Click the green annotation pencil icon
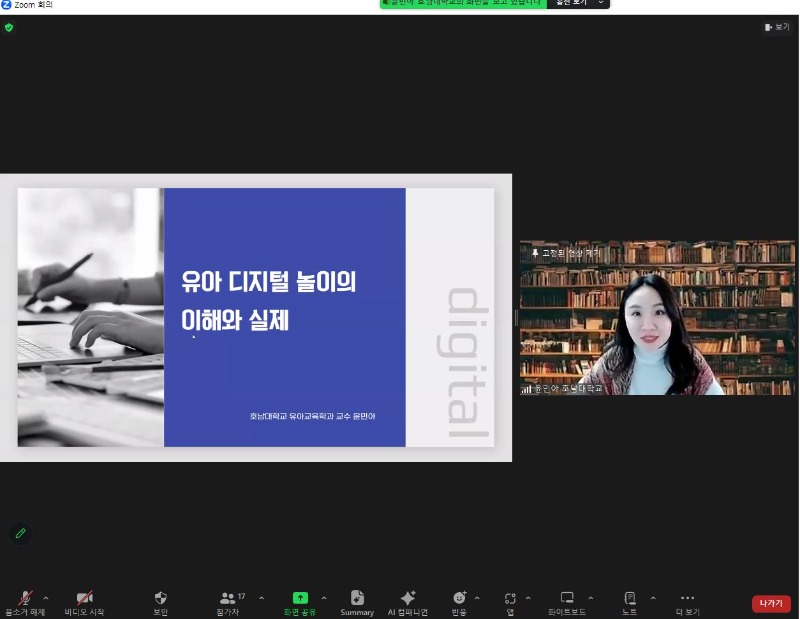This screenshot has width=800, height=619. point(20,533)
